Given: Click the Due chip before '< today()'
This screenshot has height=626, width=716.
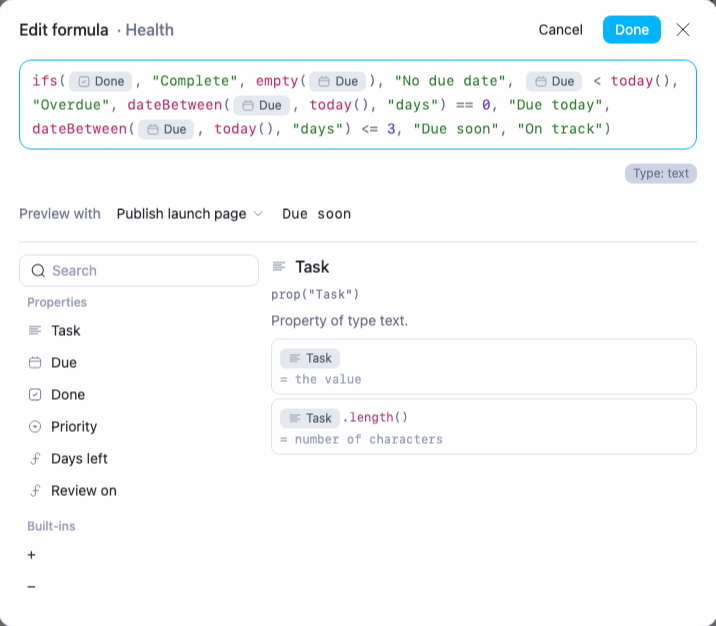Looking at the screenshot, I should point(554,81).
